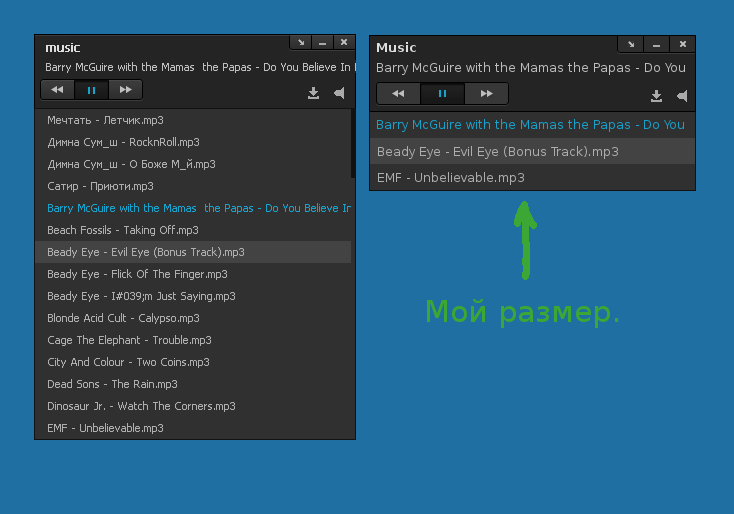Click download icon in small right player

pos(656,96)
